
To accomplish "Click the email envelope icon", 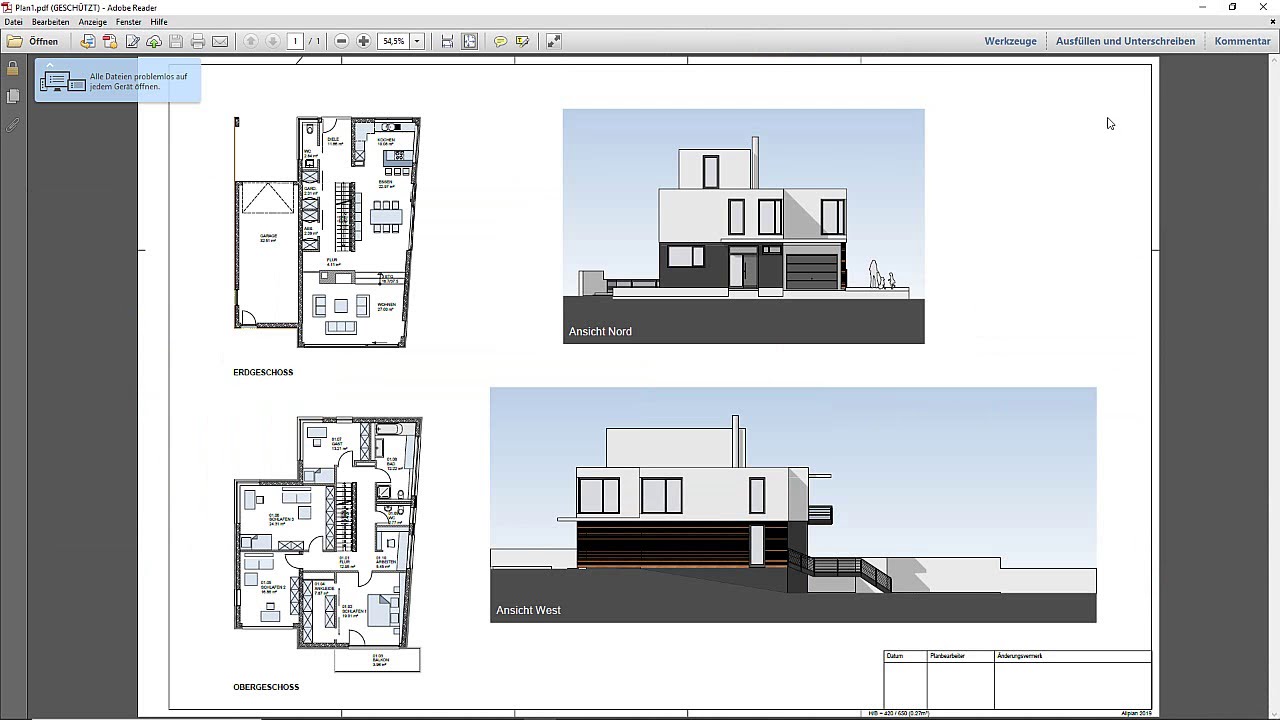I will coord(220,41).
